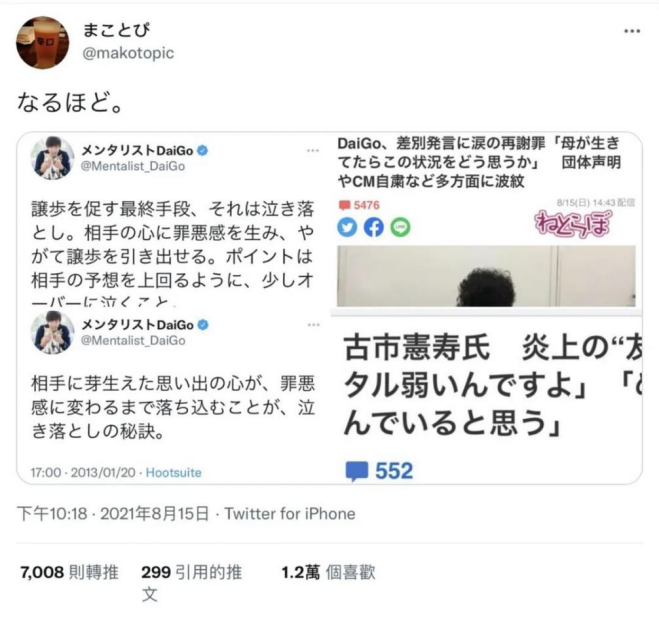Open more options on upper DaiGo tweet
Image resolution: width=659 pixels, height=622 pixels.
point(313,150)
